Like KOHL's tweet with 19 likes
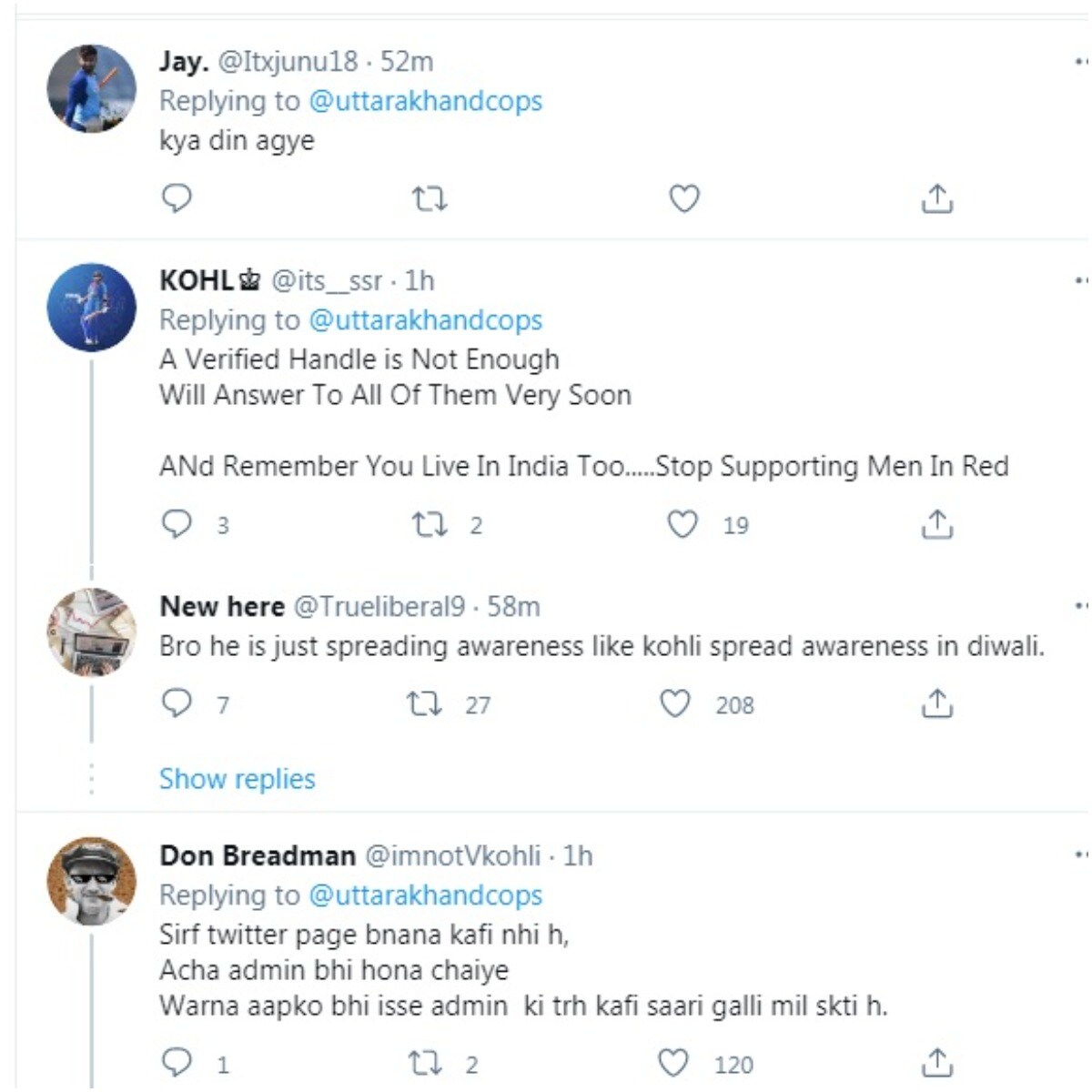 (x=683, y=524)
